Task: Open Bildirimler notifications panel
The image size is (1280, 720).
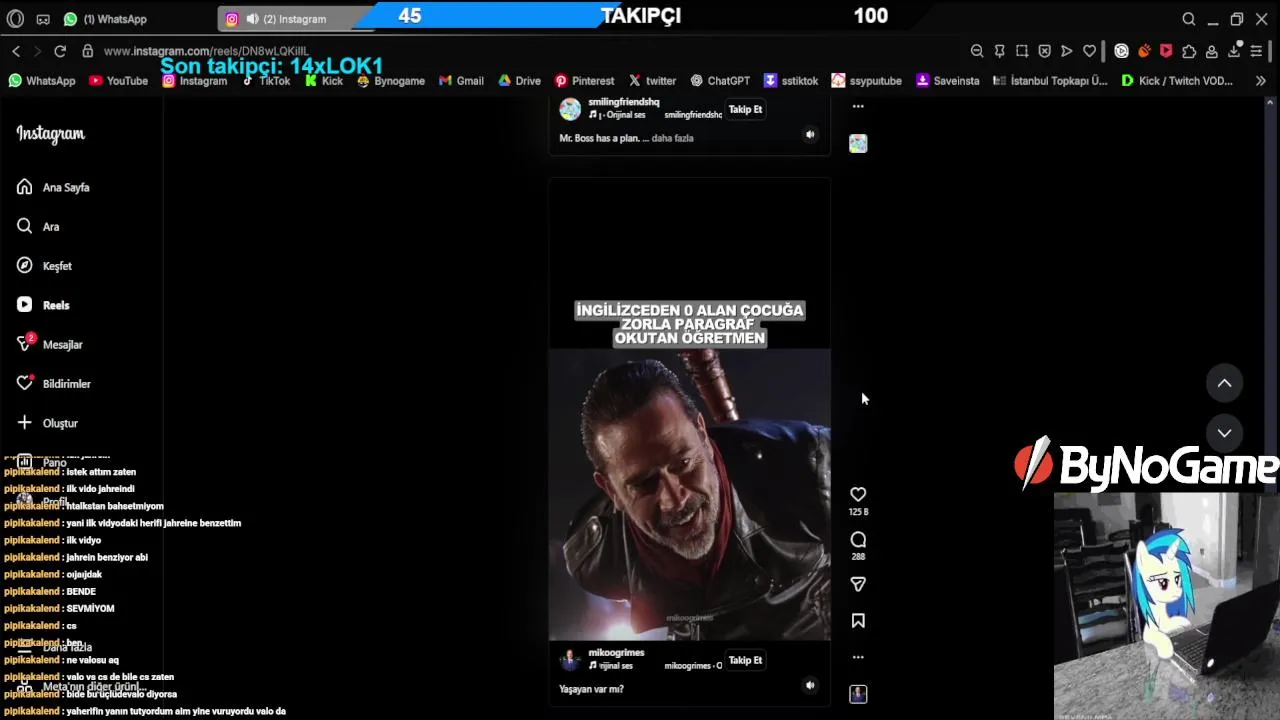Action: (54, 384)
